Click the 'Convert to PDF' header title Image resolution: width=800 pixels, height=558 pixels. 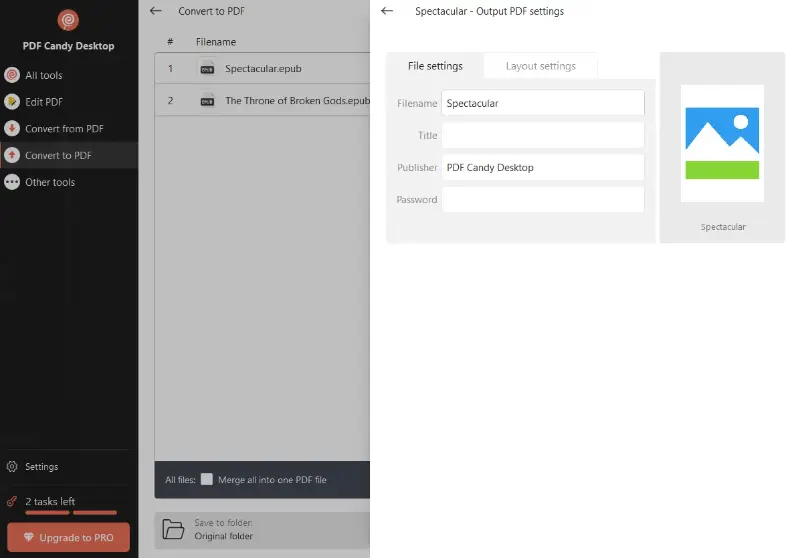[x=211, y=11]
